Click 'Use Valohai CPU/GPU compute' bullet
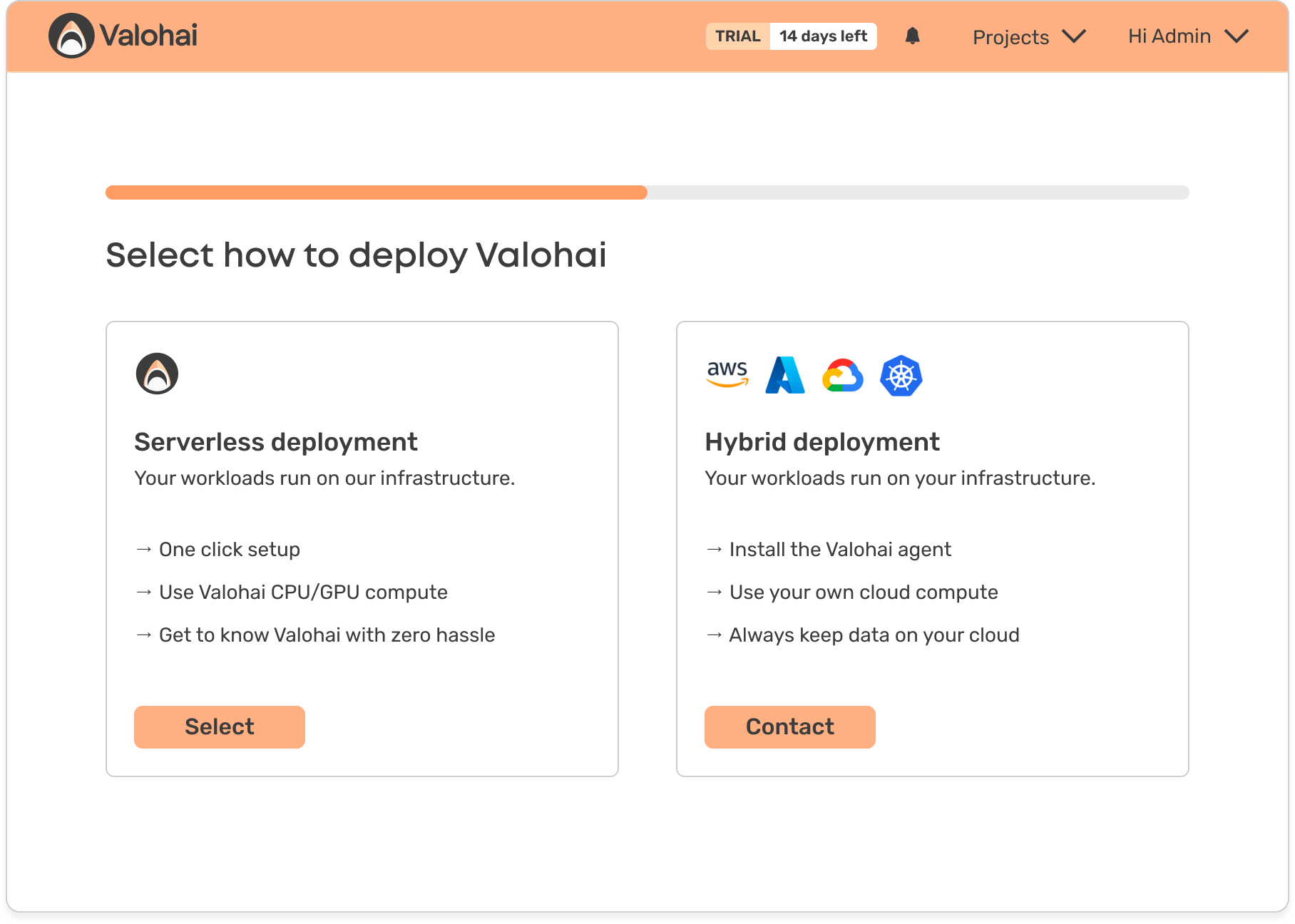This screenshot has height=924, width=1295. 292,592
